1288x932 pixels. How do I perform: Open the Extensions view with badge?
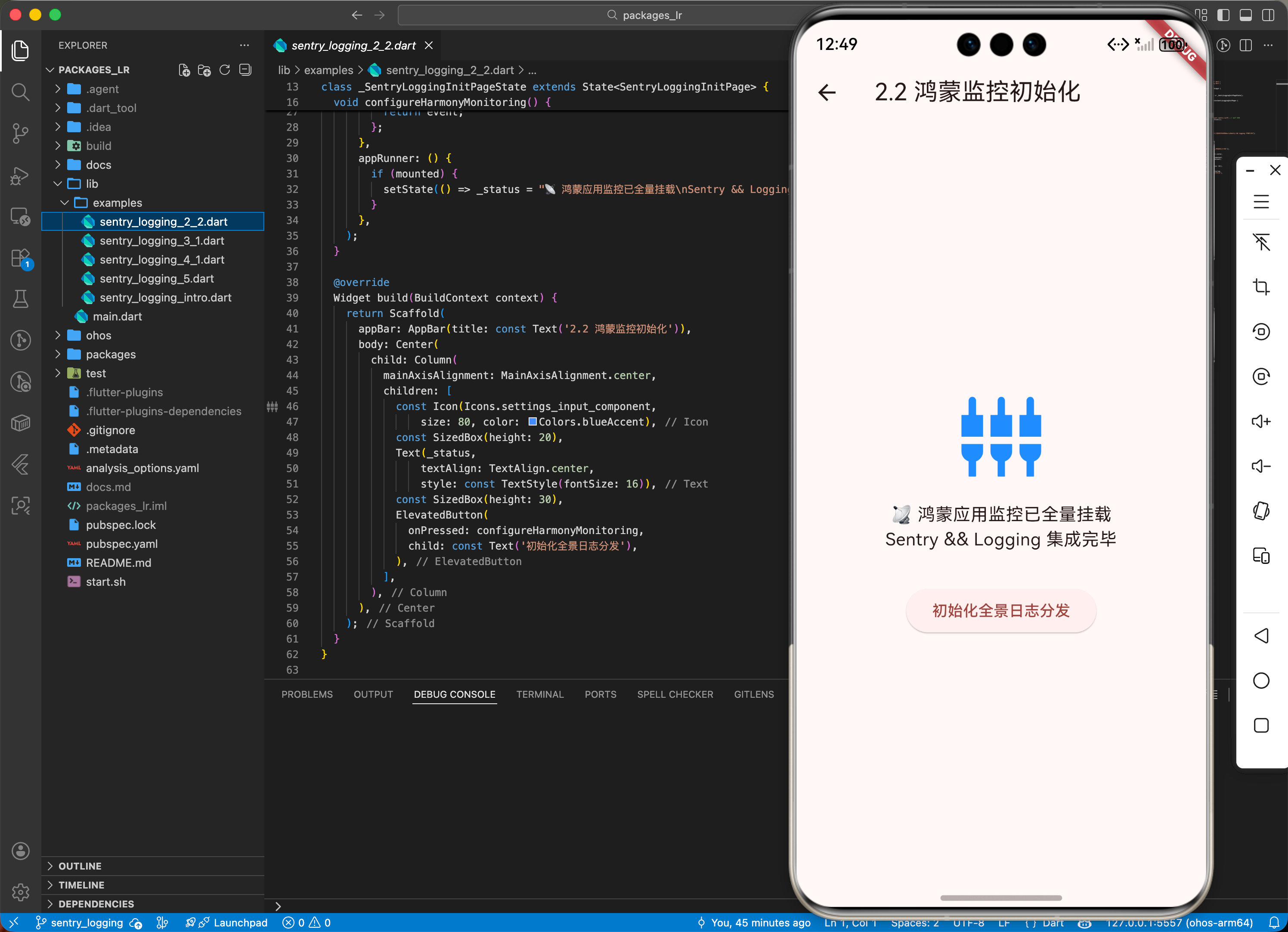click(x=20, y=258)
